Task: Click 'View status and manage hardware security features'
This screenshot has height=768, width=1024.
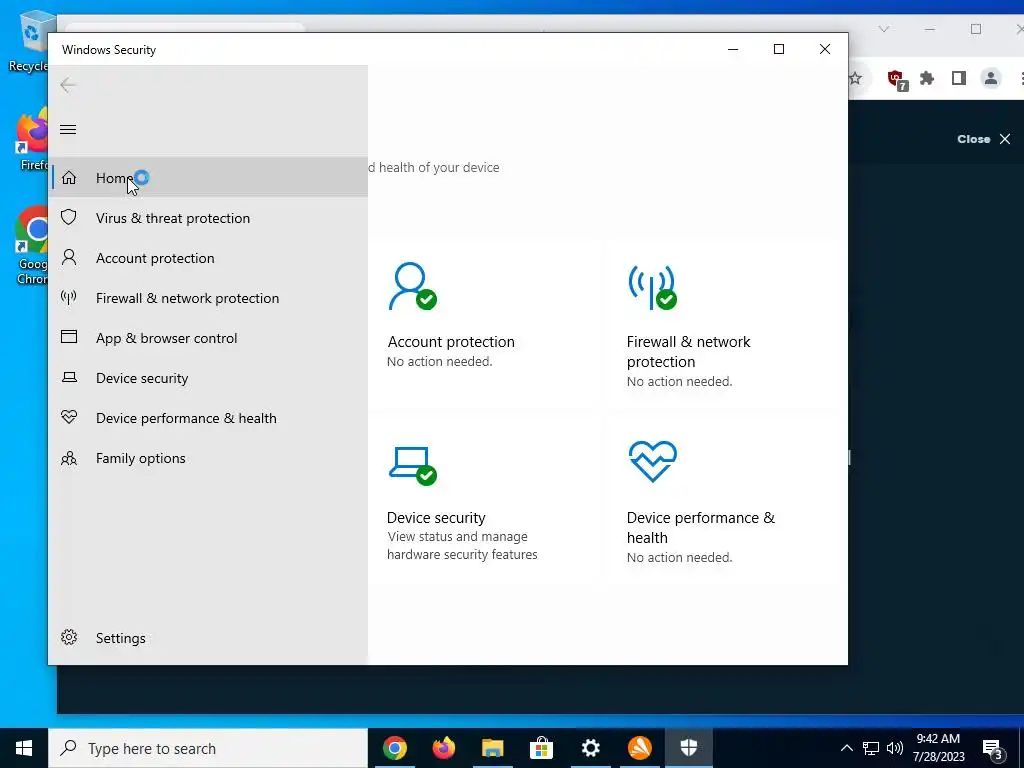Action: point(462,545)
